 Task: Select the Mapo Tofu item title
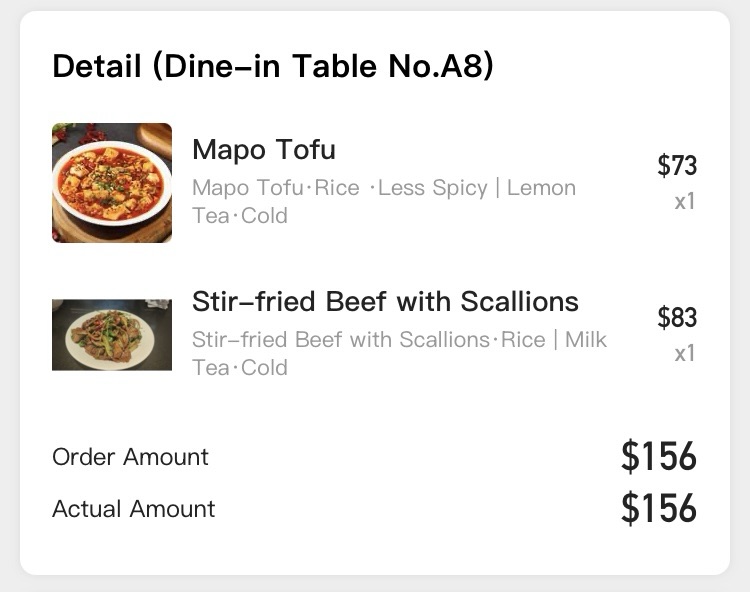pyautogui.click(x=264, y=150)
